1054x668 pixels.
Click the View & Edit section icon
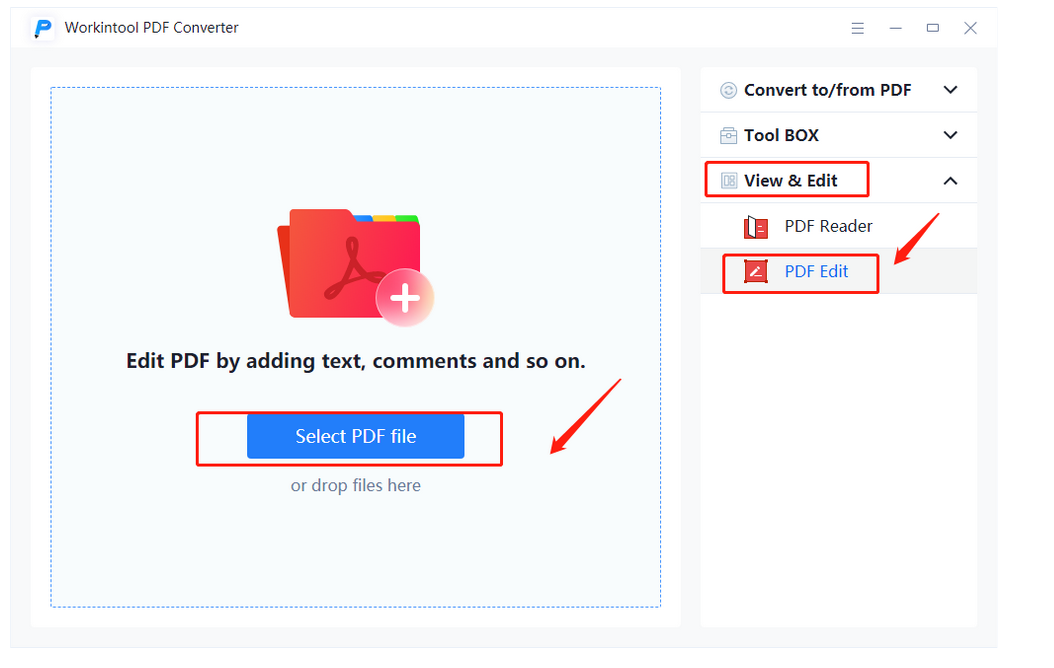(728, 181)
